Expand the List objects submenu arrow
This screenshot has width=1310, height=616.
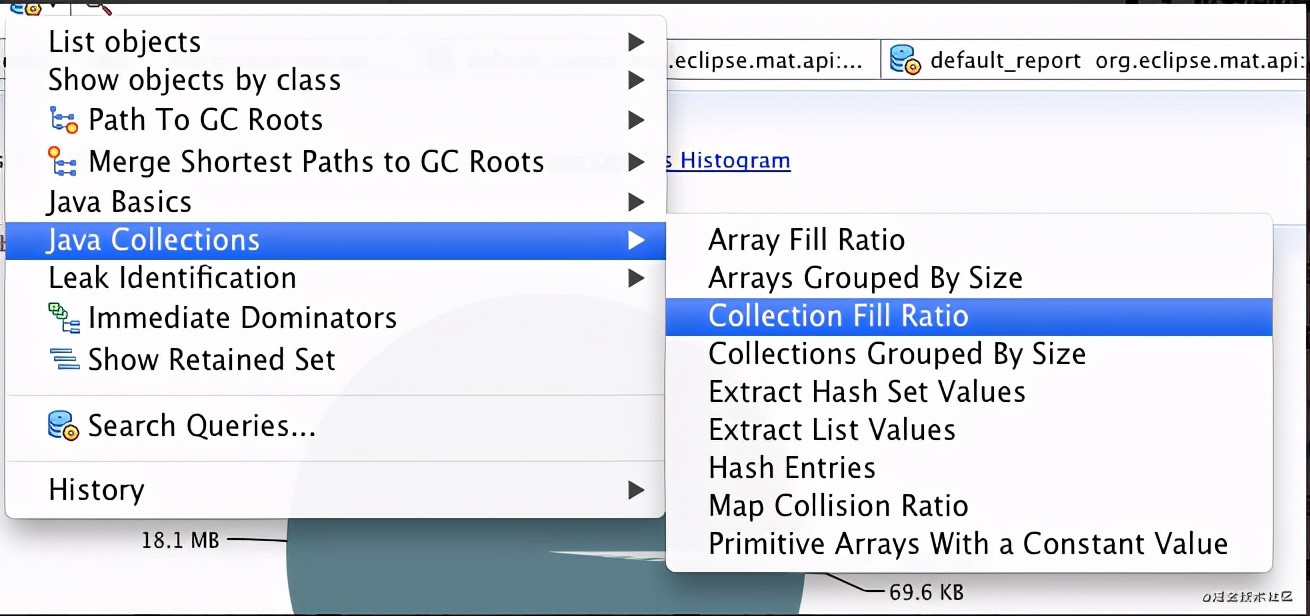coord(635,42)
